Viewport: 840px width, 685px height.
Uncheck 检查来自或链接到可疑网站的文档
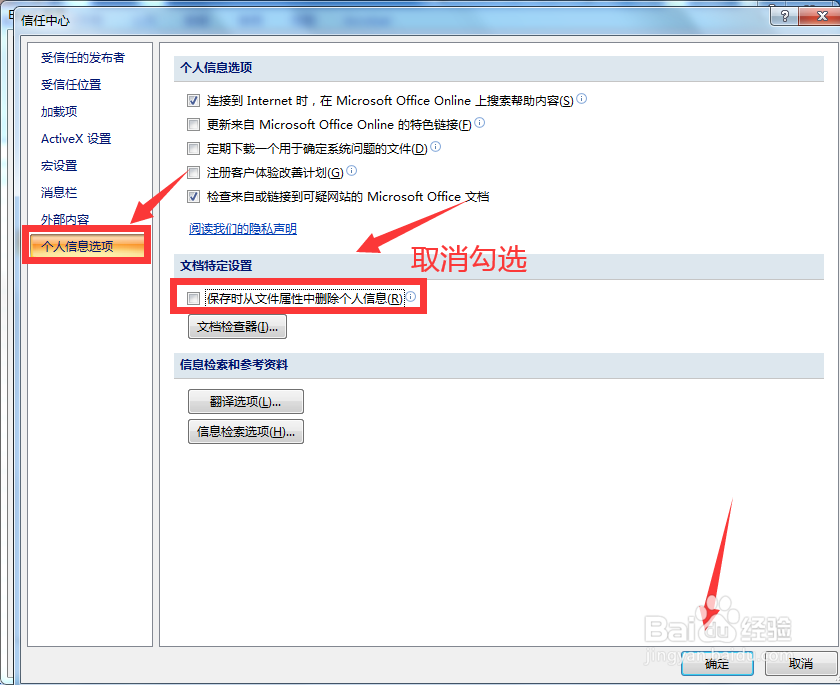tap(193, 197)
